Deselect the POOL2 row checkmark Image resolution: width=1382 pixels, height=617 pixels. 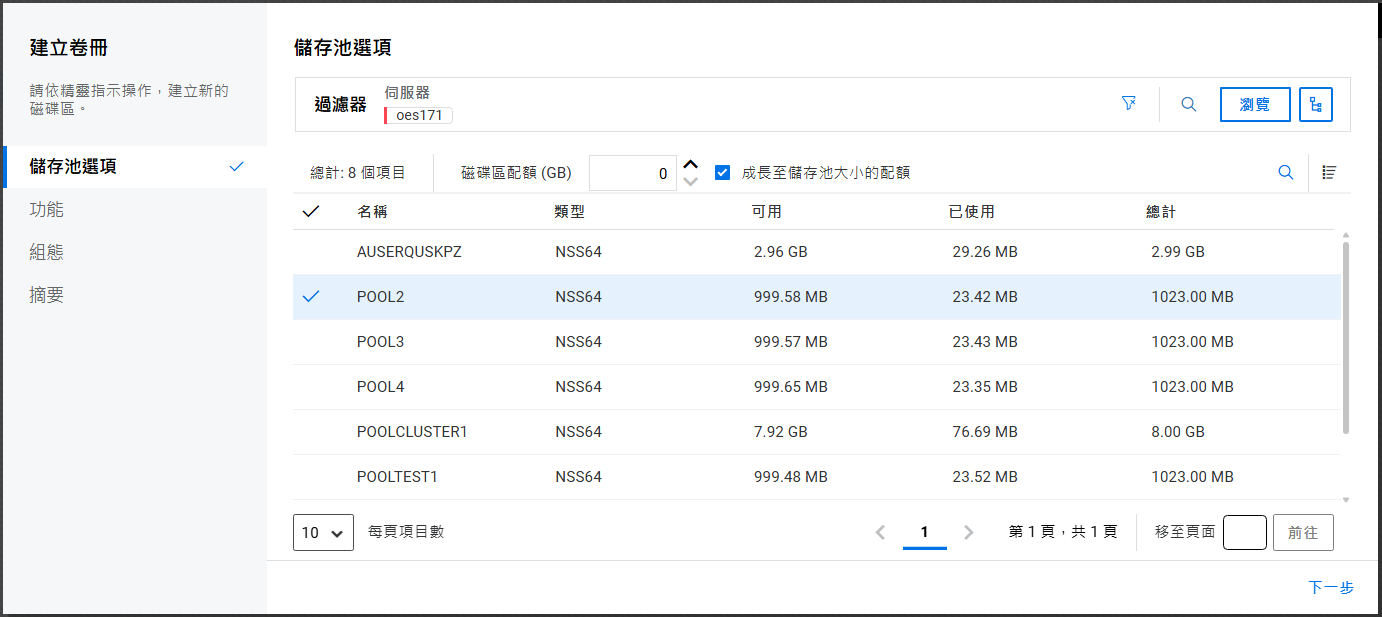[310, 297]
